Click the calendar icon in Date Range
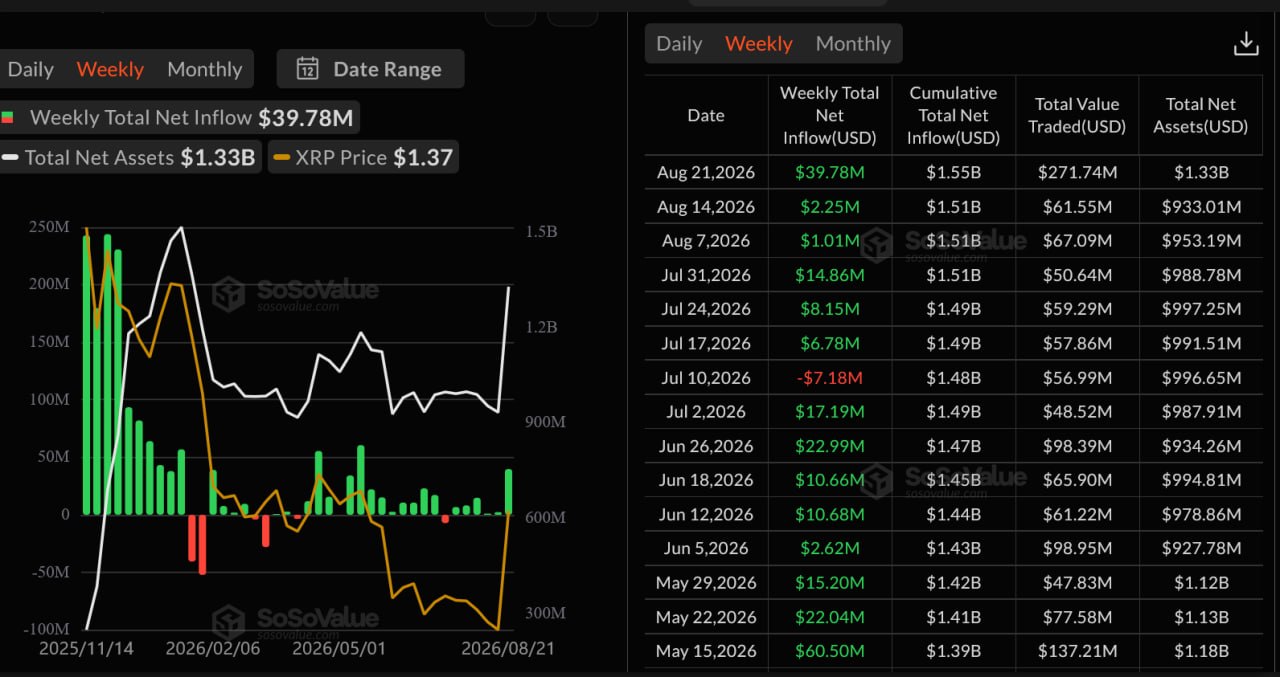The image size is (1280, 677). 308,69
